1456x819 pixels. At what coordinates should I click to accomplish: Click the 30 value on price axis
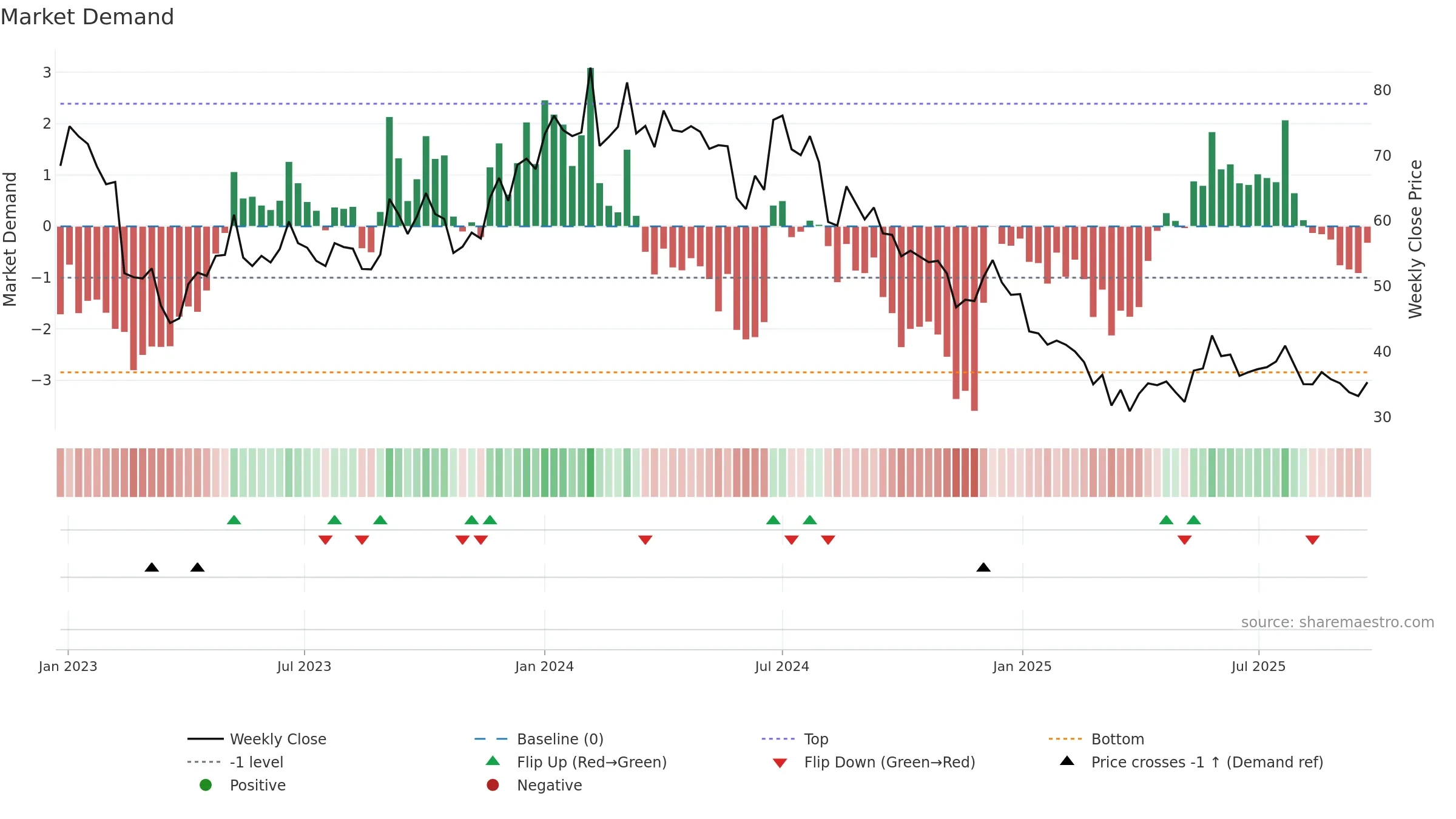tap(1382, 417)
